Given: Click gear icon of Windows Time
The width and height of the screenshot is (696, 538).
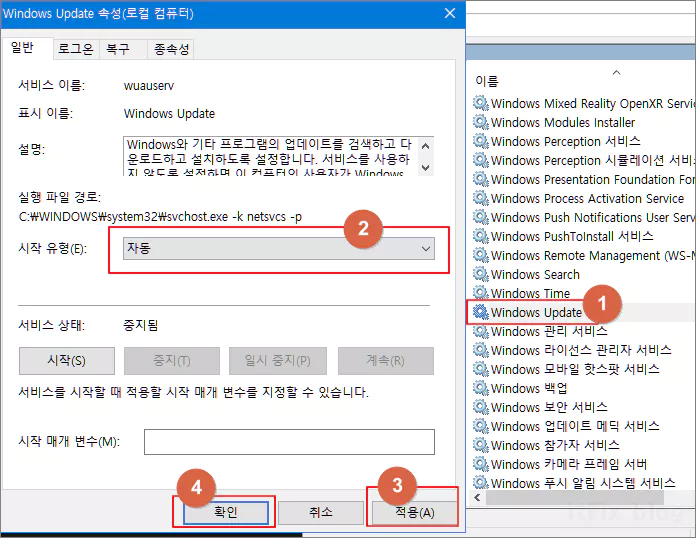Looking at the screenshot, I should (x=481, y=293).
